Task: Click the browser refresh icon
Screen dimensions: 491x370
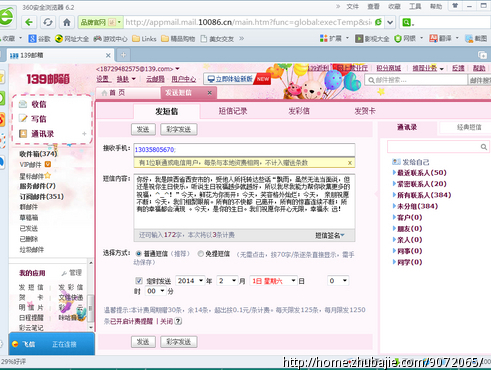Action: point(48,22)
